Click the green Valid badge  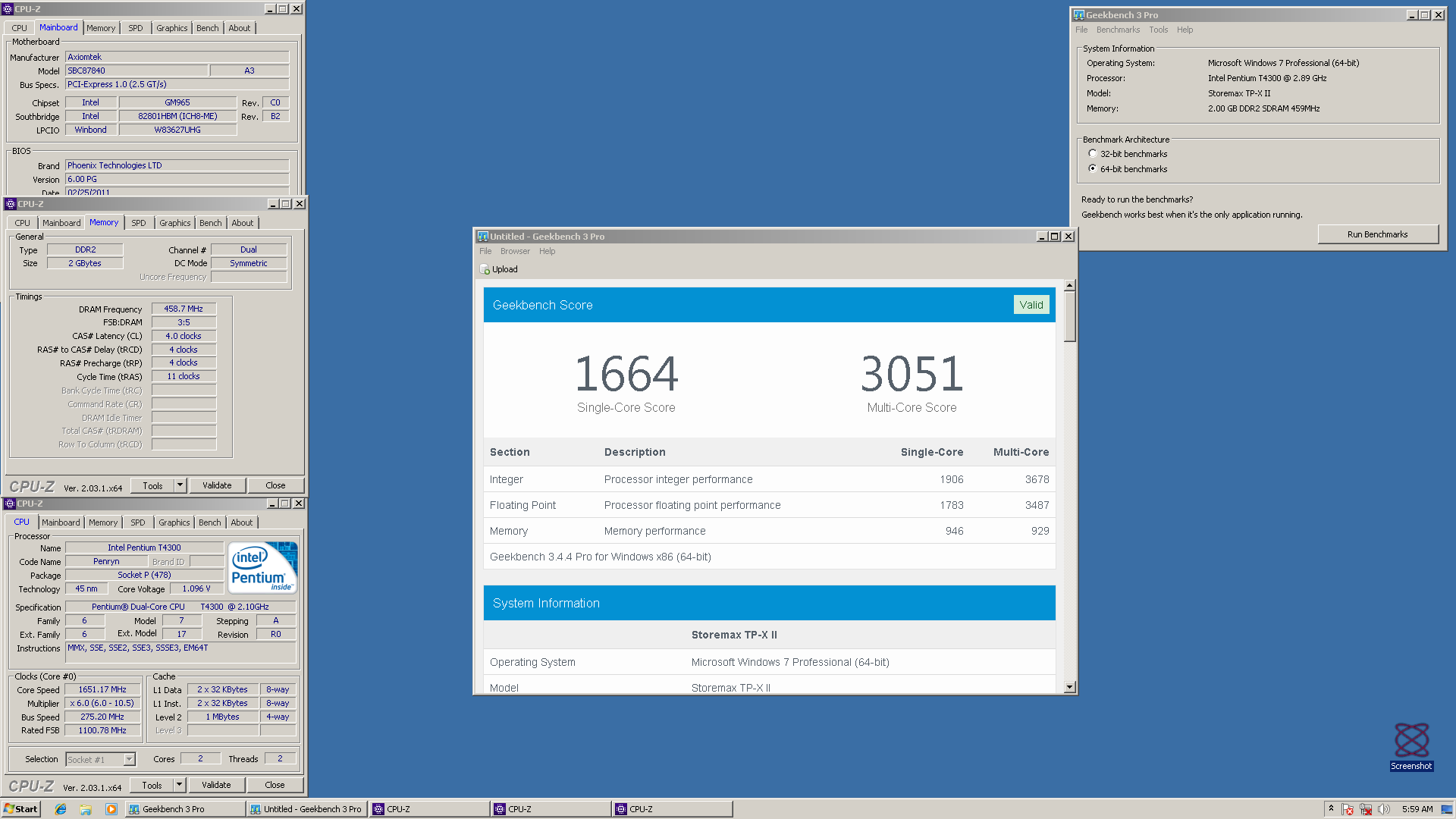(x=1031, y=305)
